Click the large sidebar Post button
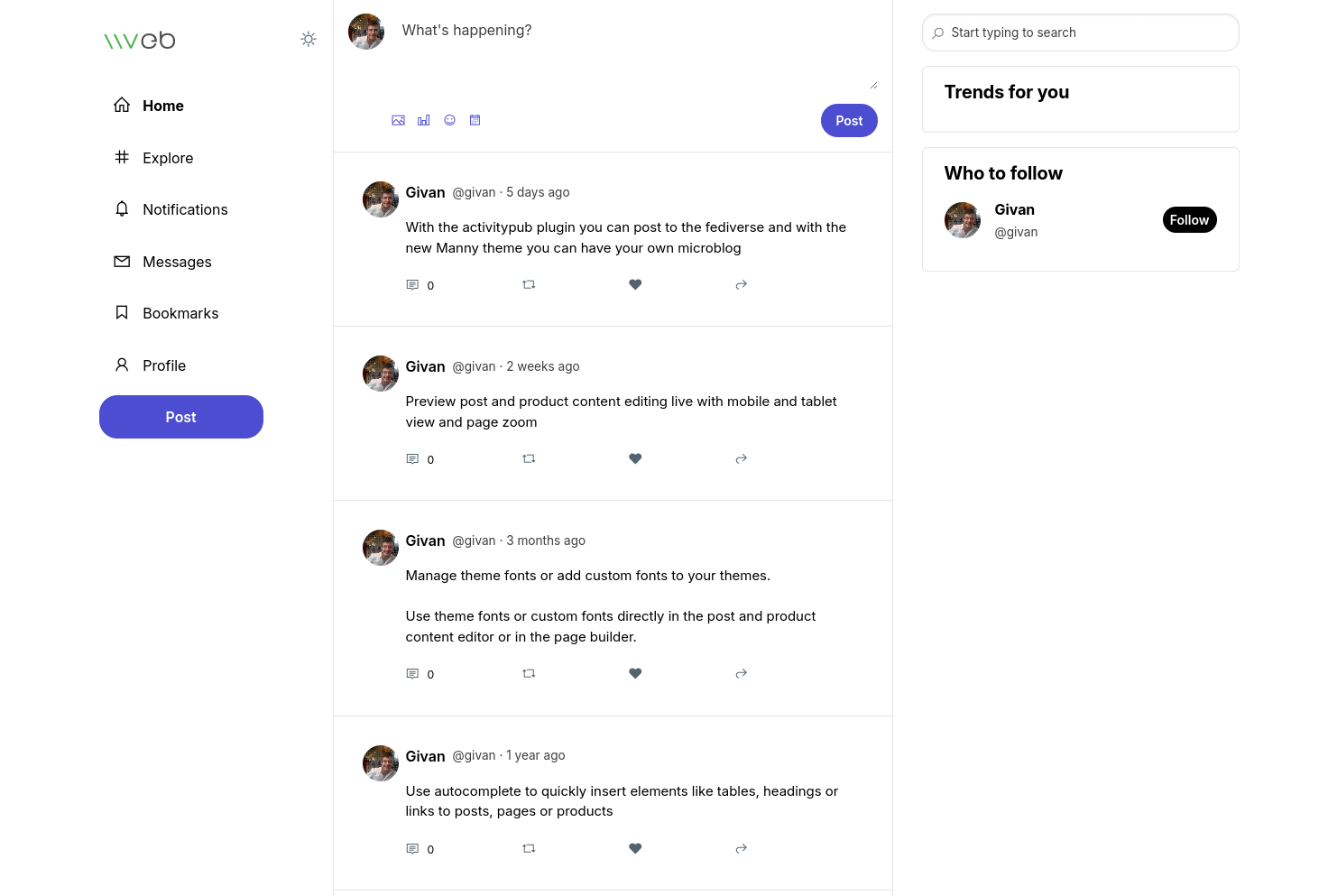1328x896 pixels. [181, 417]
